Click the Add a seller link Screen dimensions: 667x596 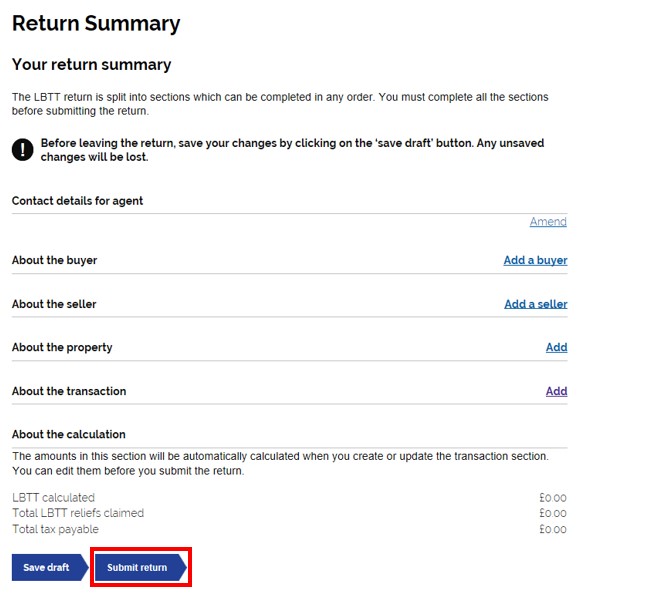pos(536,304)
